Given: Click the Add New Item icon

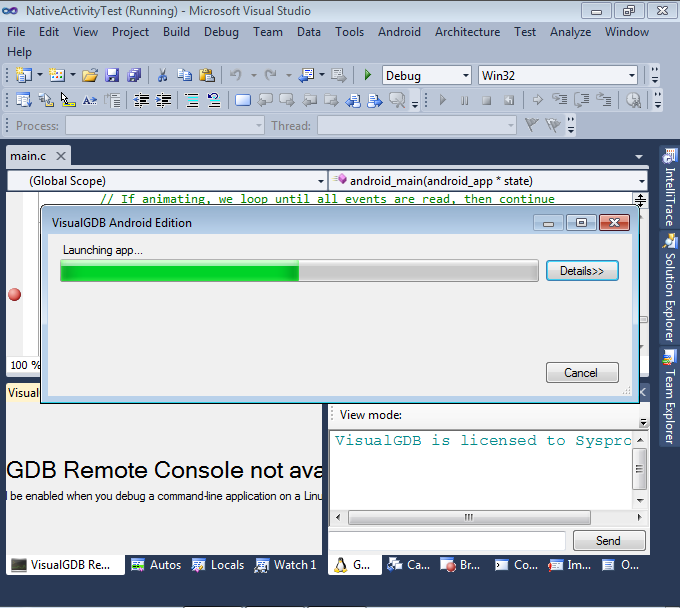Looking at the screenshot, I should pos(57,75).
